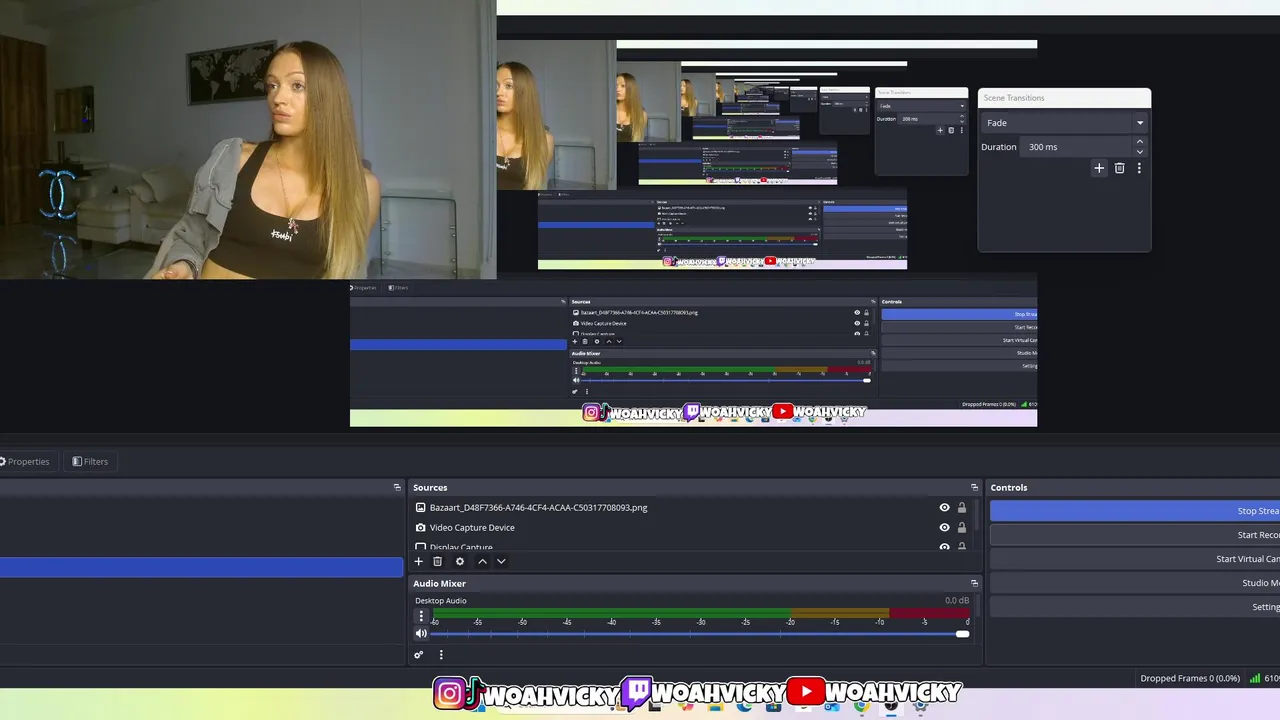This screenshot has width=1280, height=720.
Task: Move the selected source down
Action: click(x=501, y=561)
